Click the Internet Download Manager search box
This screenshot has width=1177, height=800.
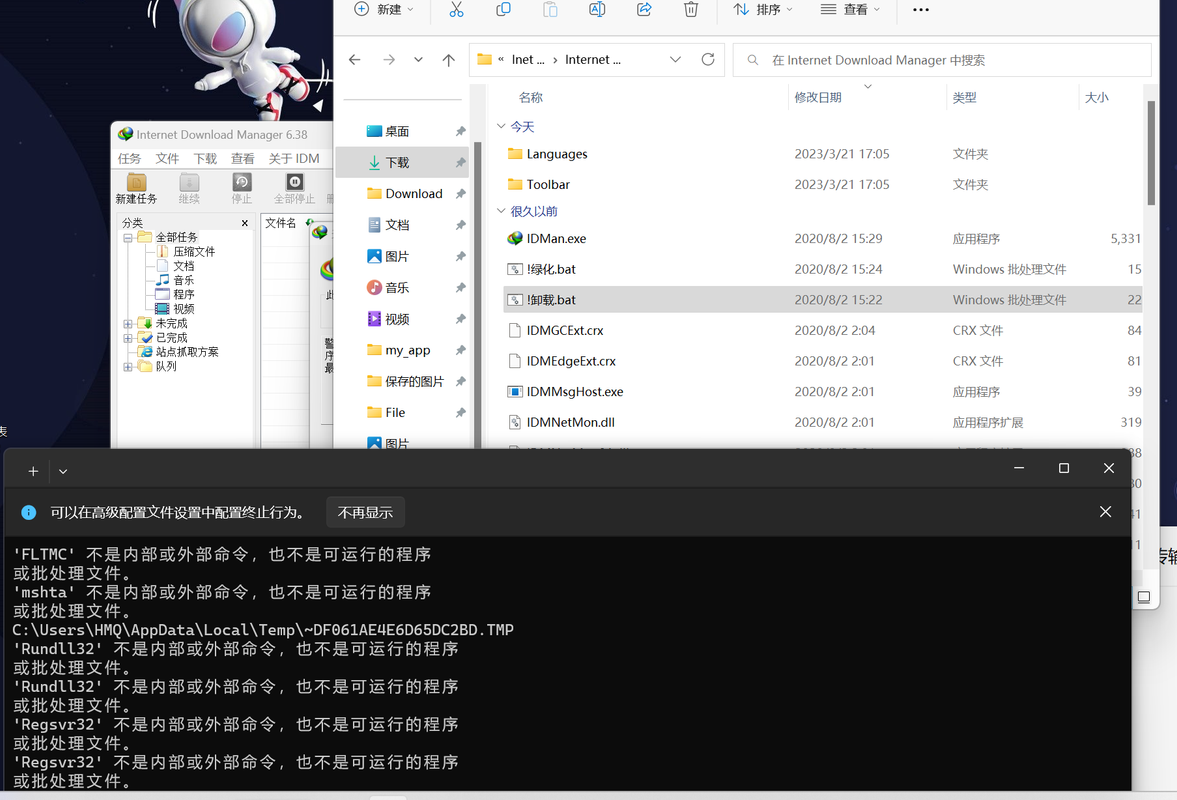(942, 60)
